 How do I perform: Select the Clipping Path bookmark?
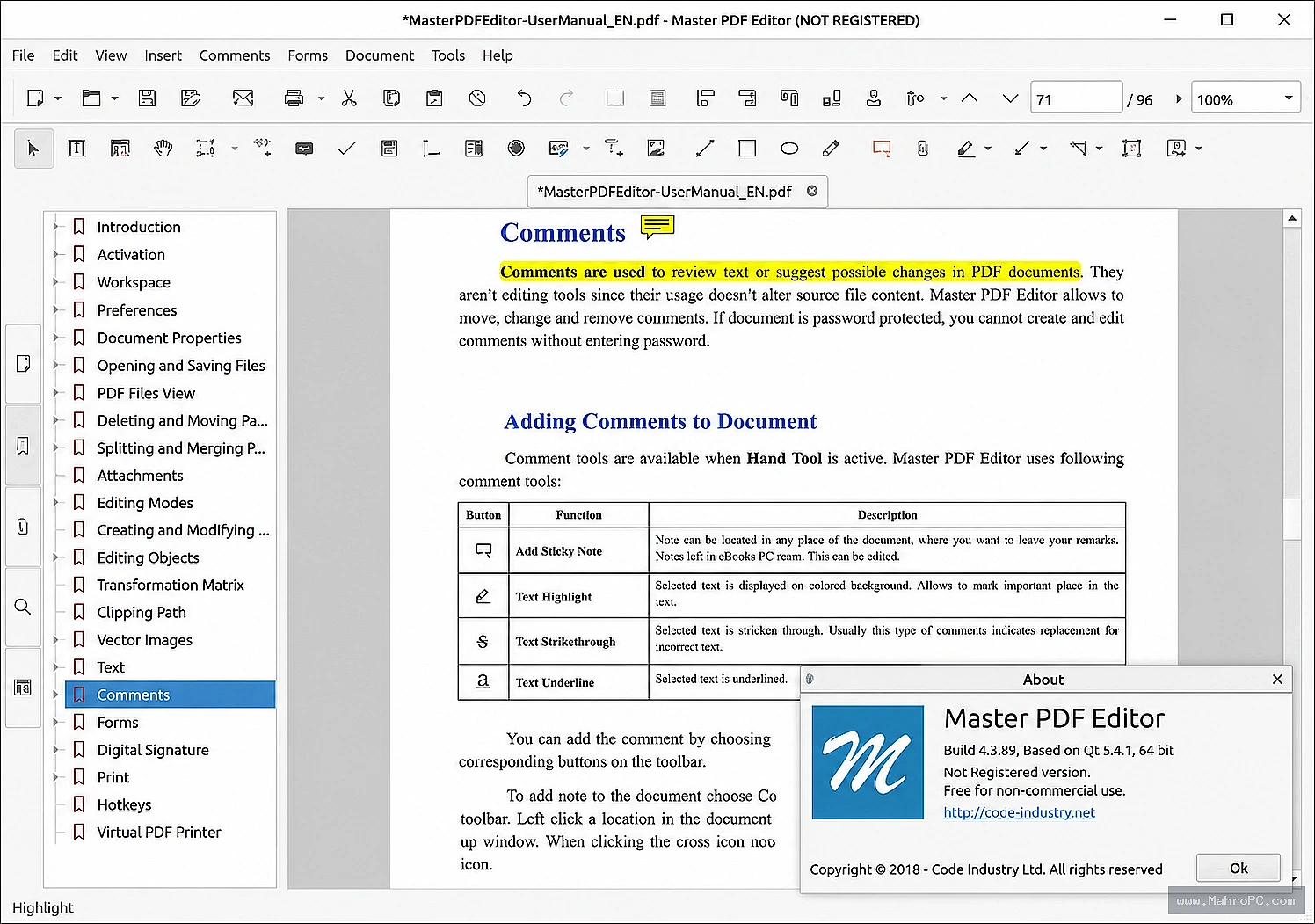[x=142, y=613]
